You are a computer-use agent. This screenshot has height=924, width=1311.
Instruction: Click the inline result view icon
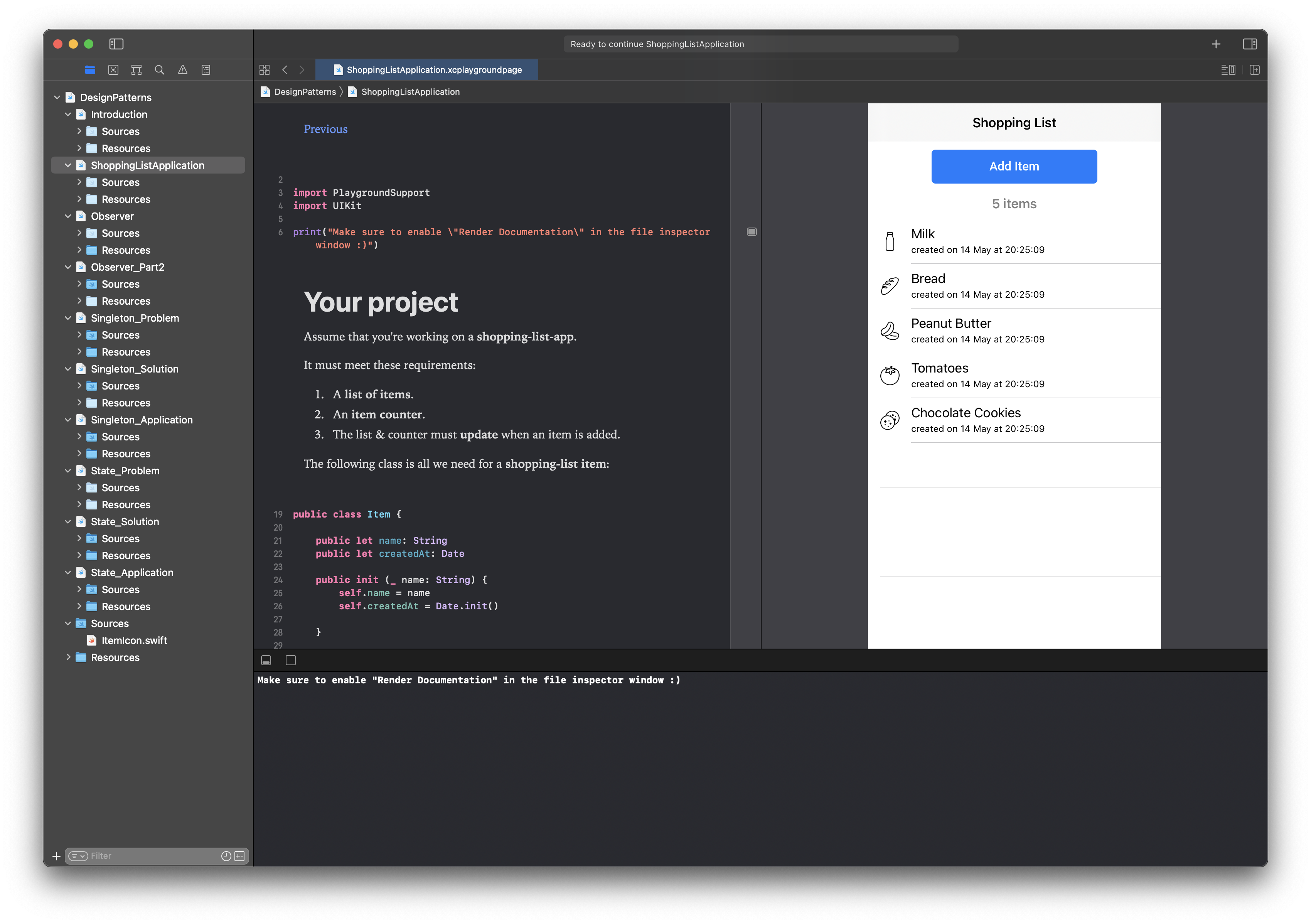pos(752,232)
